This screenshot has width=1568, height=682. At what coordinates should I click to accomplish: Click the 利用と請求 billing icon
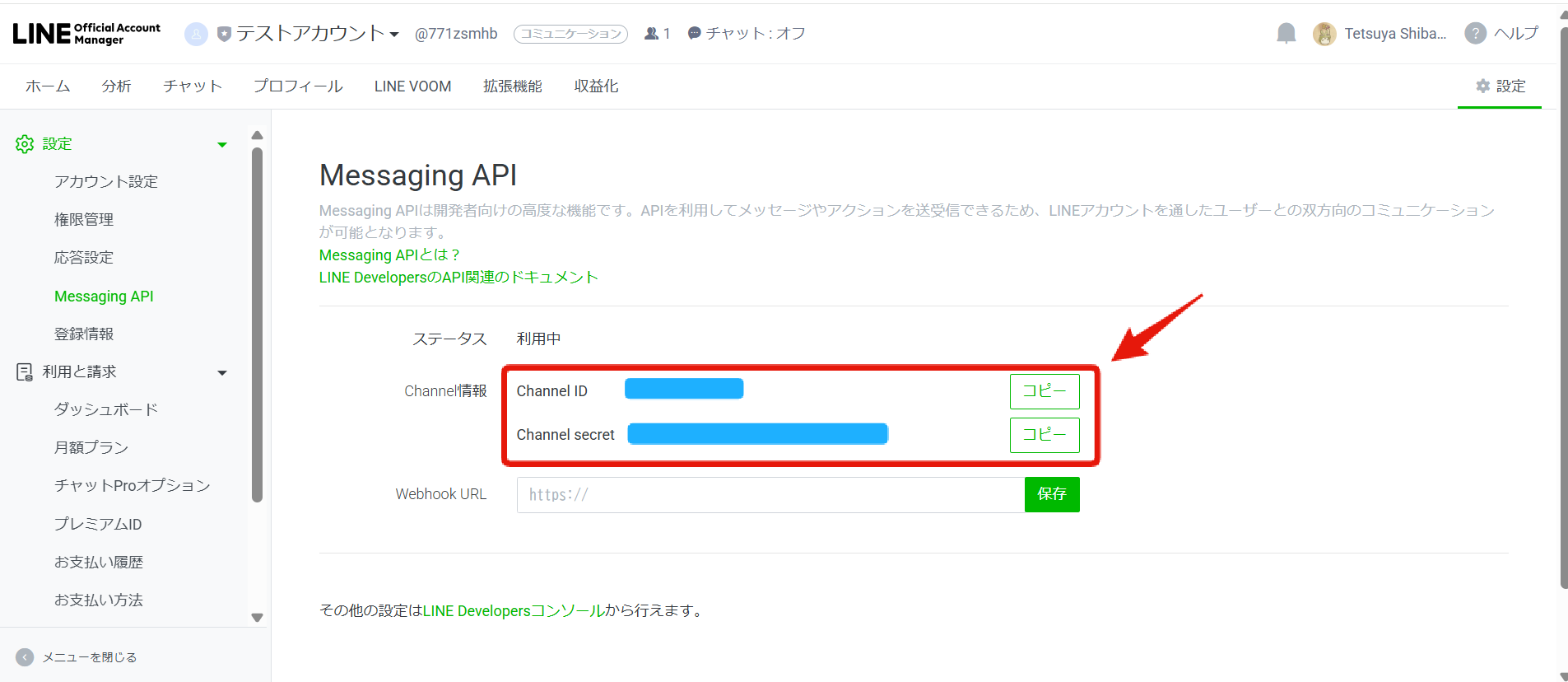click(25, 372)
